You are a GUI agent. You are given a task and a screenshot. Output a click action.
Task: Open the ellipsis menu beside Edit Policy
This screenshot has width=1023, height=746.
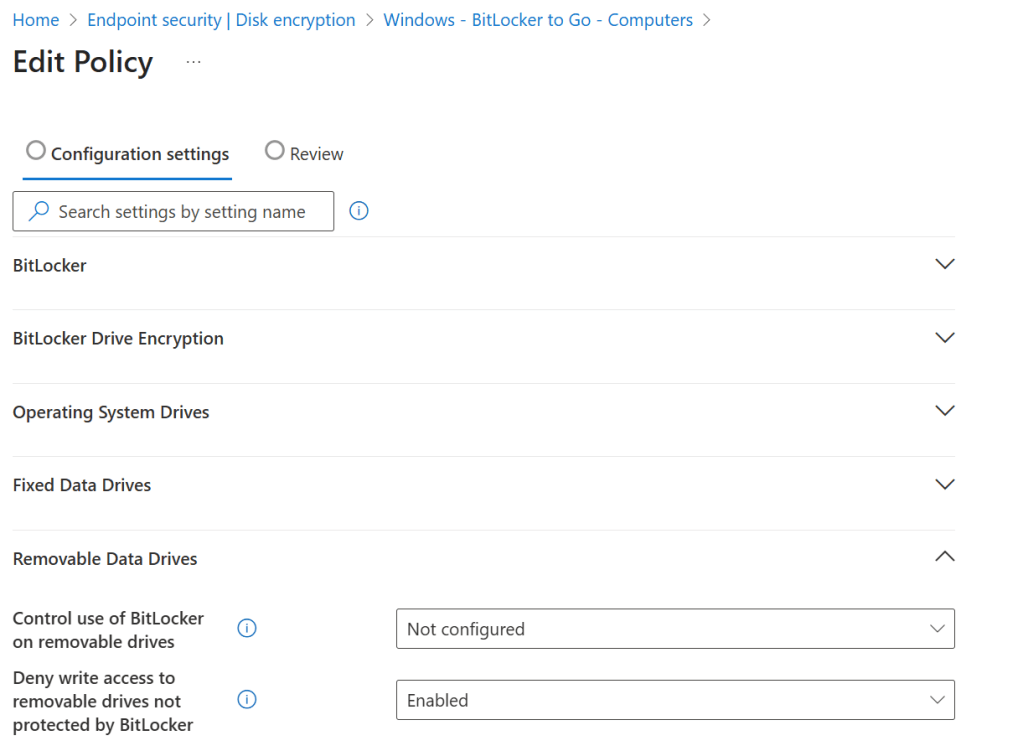[193, 62]
